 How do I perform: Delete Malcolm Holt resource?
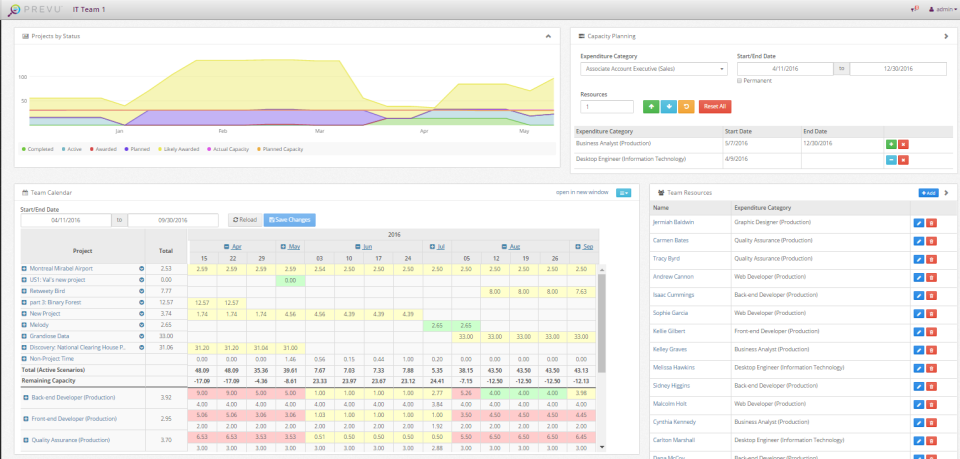click(x=931, y=405)
